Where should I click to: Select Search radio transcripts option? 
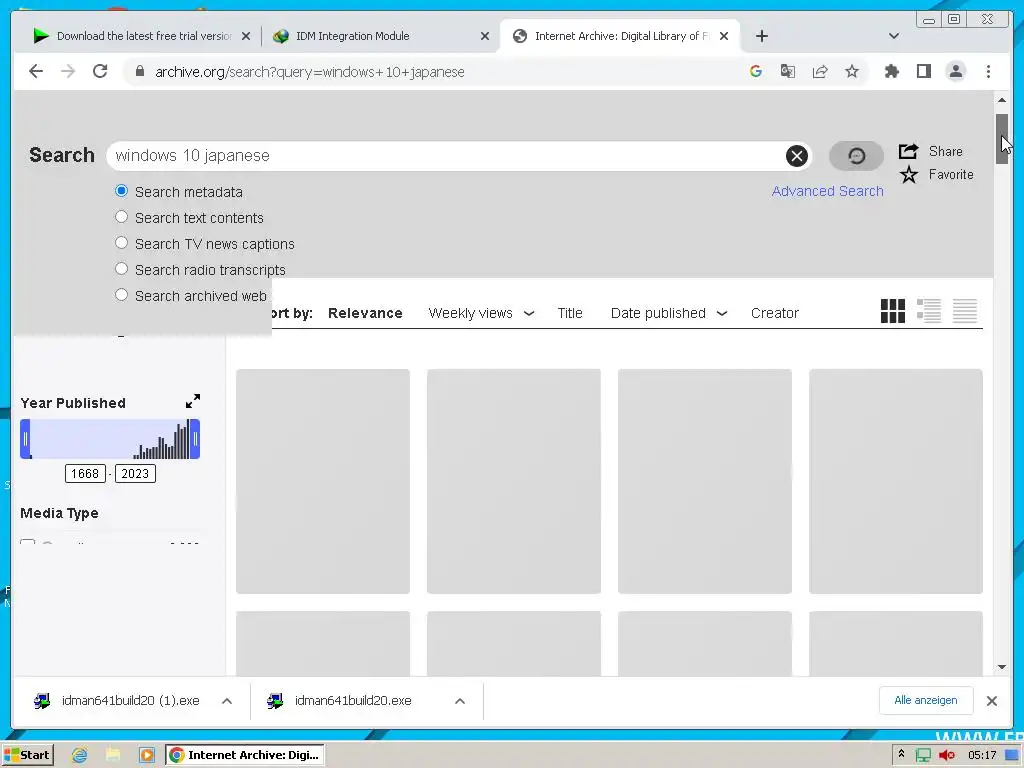(x=121, y=268)
